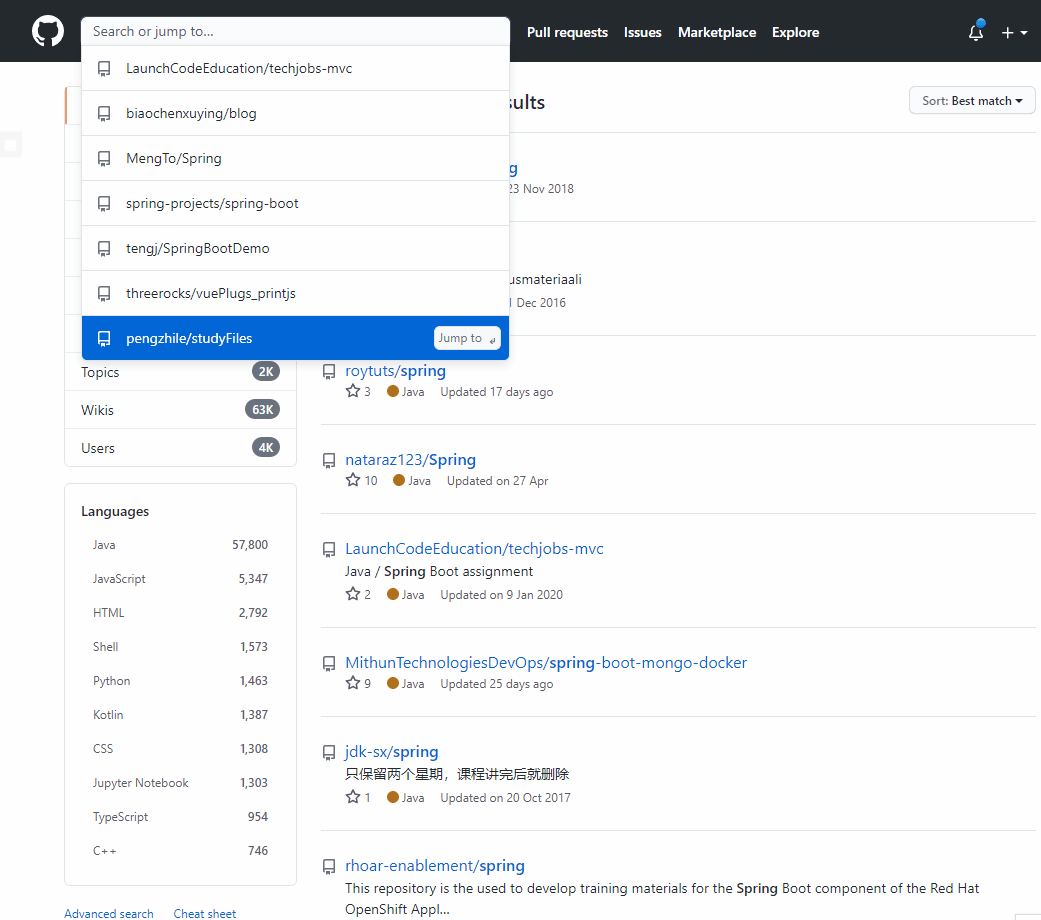1041x920 pixels.
Task: Expand the Sort: Best match dropdown
Action: (x=972, y=101)
